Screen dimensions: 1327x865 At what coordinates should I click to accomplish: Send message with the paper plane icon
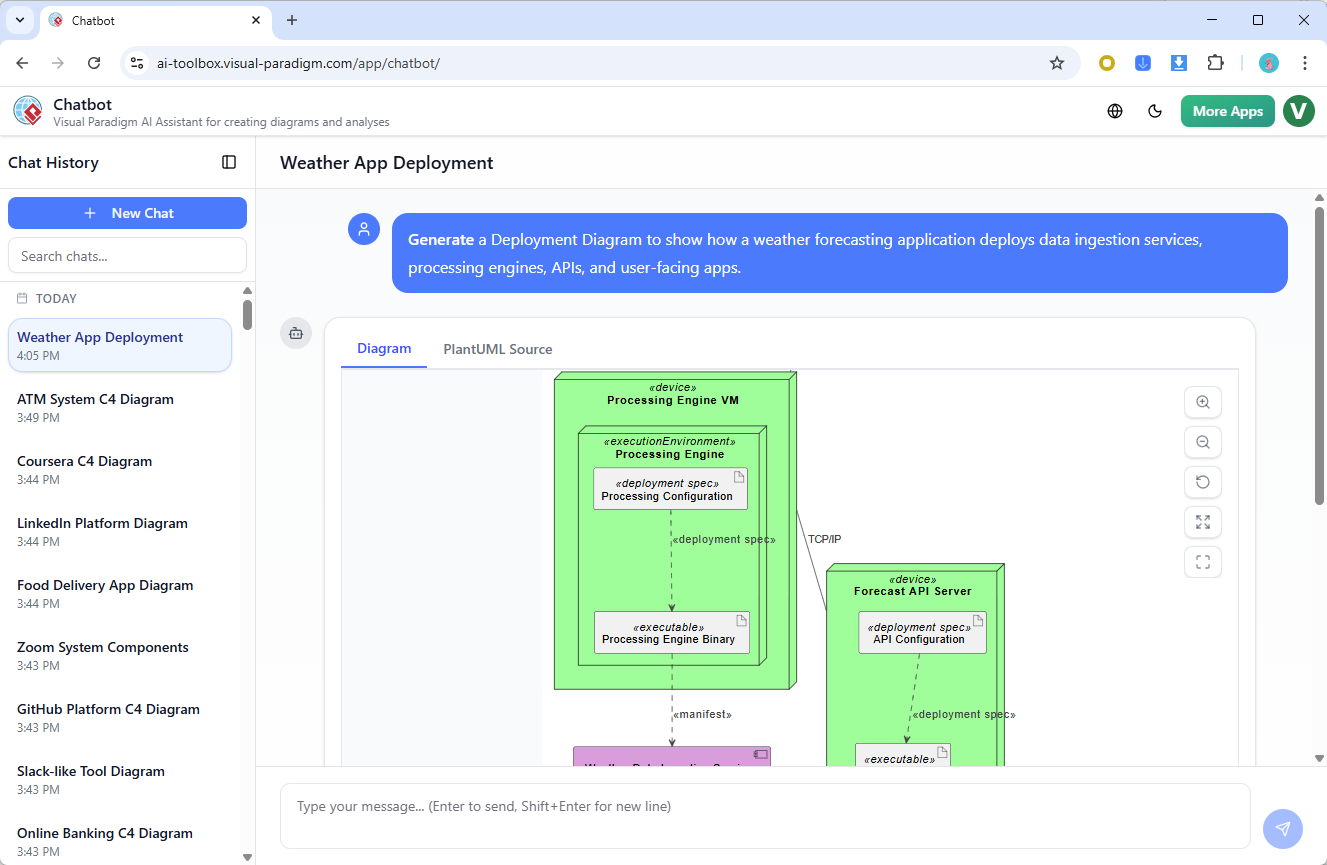[1283, 828]
